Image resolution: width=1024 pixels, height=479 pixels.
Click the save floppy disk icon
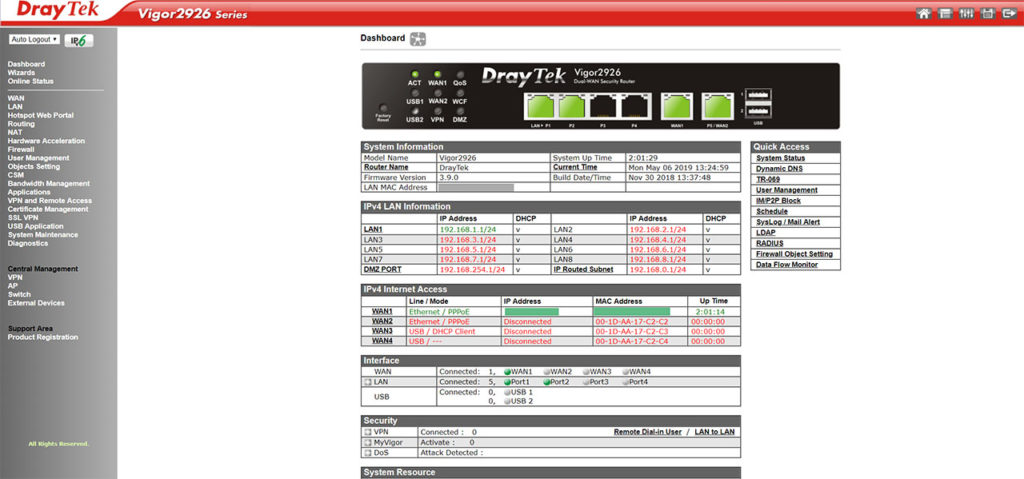pyautogui.click(x=988, y=13)
